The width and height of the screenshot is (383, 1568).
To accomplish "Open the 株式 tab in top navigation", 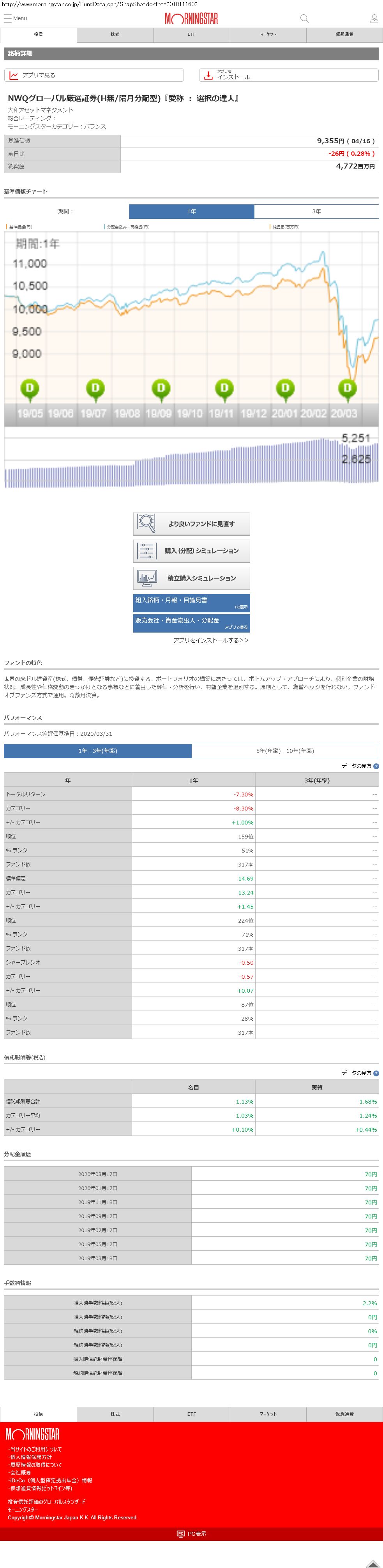I will tap(115, 35).
